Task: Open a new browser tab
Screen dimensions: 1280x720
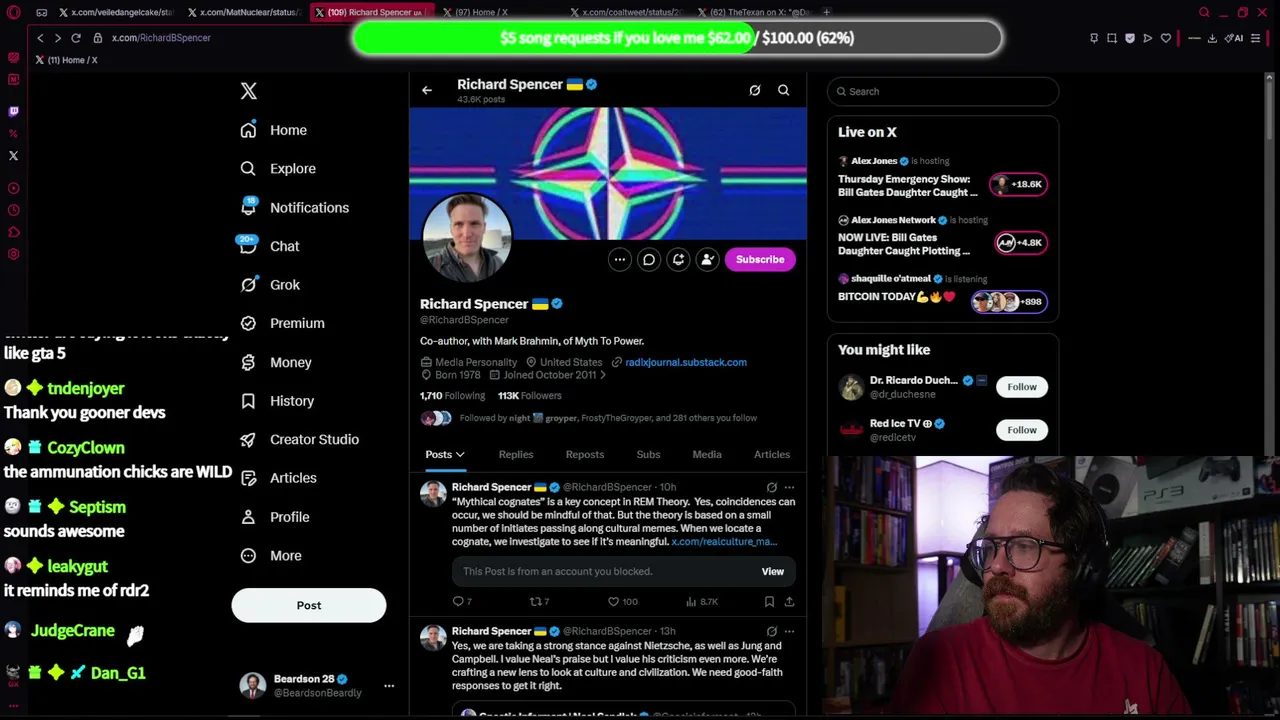Action: click(x=827, y=12)
